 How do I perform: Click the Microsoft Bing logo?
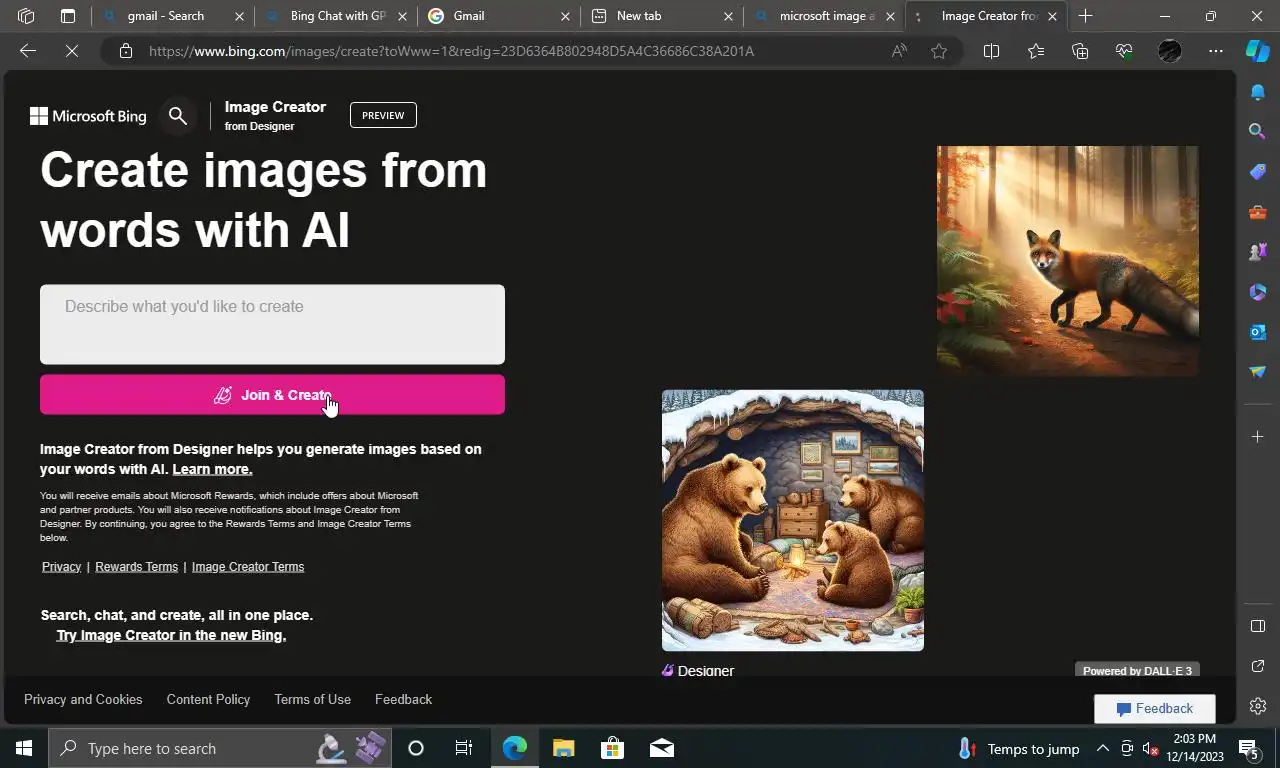click(x=88, y=116)
